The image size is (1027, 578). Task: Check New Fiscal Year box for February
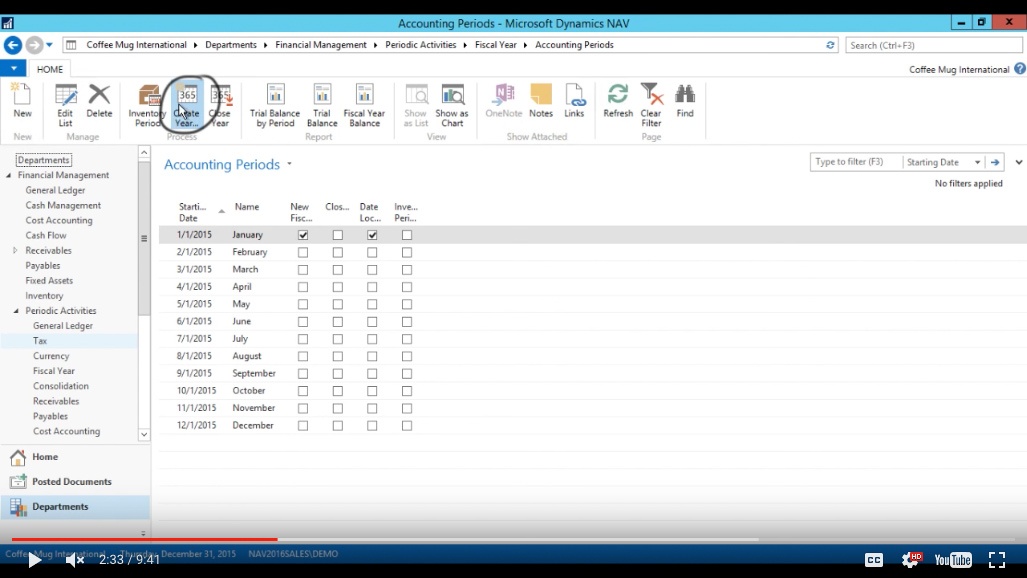point(303,252)
